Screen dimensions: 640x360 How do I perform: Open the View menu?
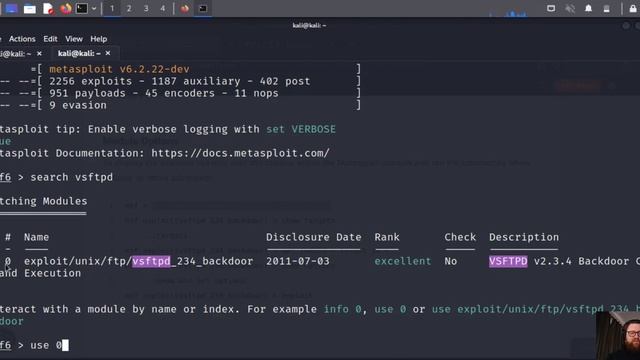tap(74, 39)
